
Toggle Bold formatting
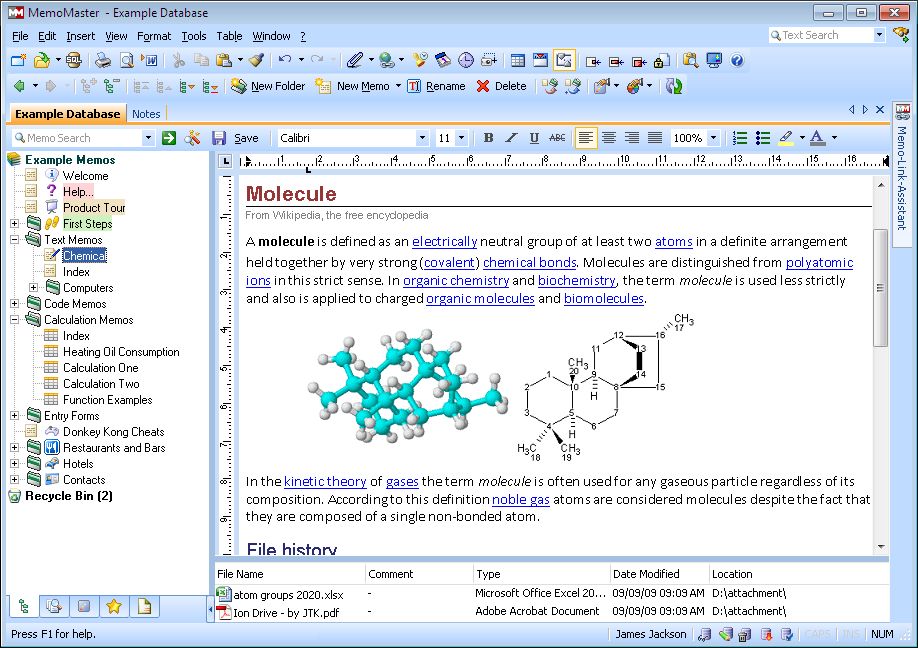coord(488,138)
